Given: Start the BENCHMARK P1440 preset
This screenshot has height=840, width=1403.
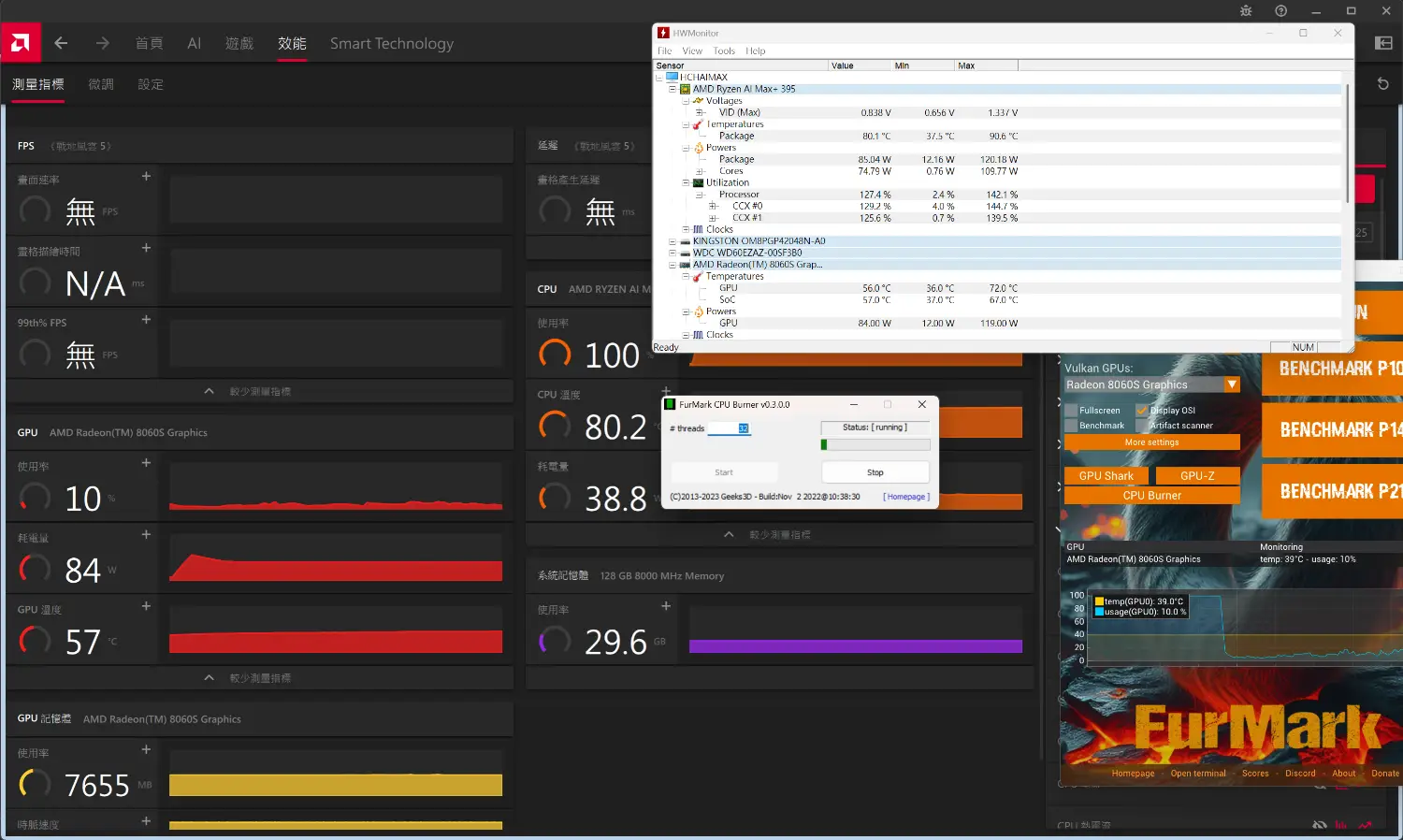Looking at the screenshot, I should point(1333,430).
